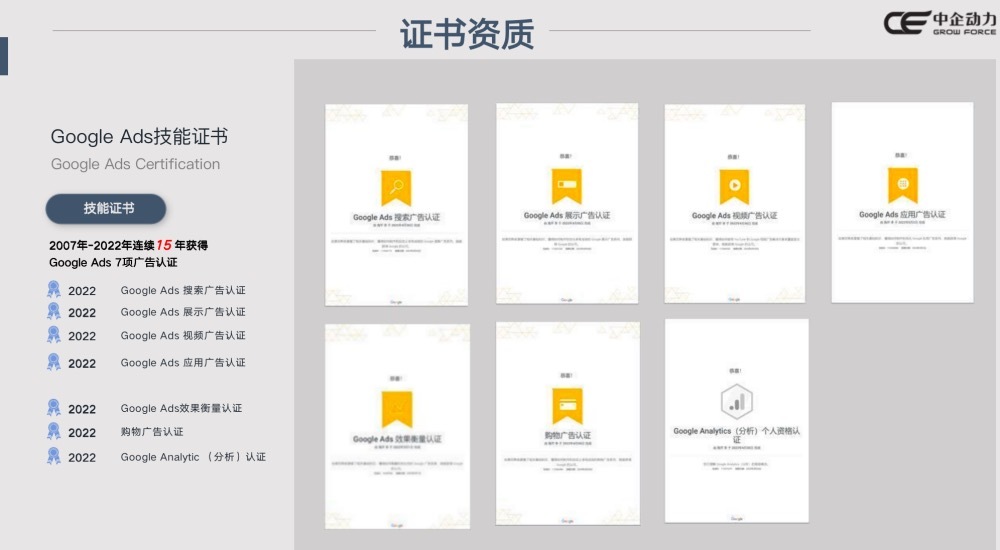Click list entry Google Ads 应用广告认证

(183, 362)
